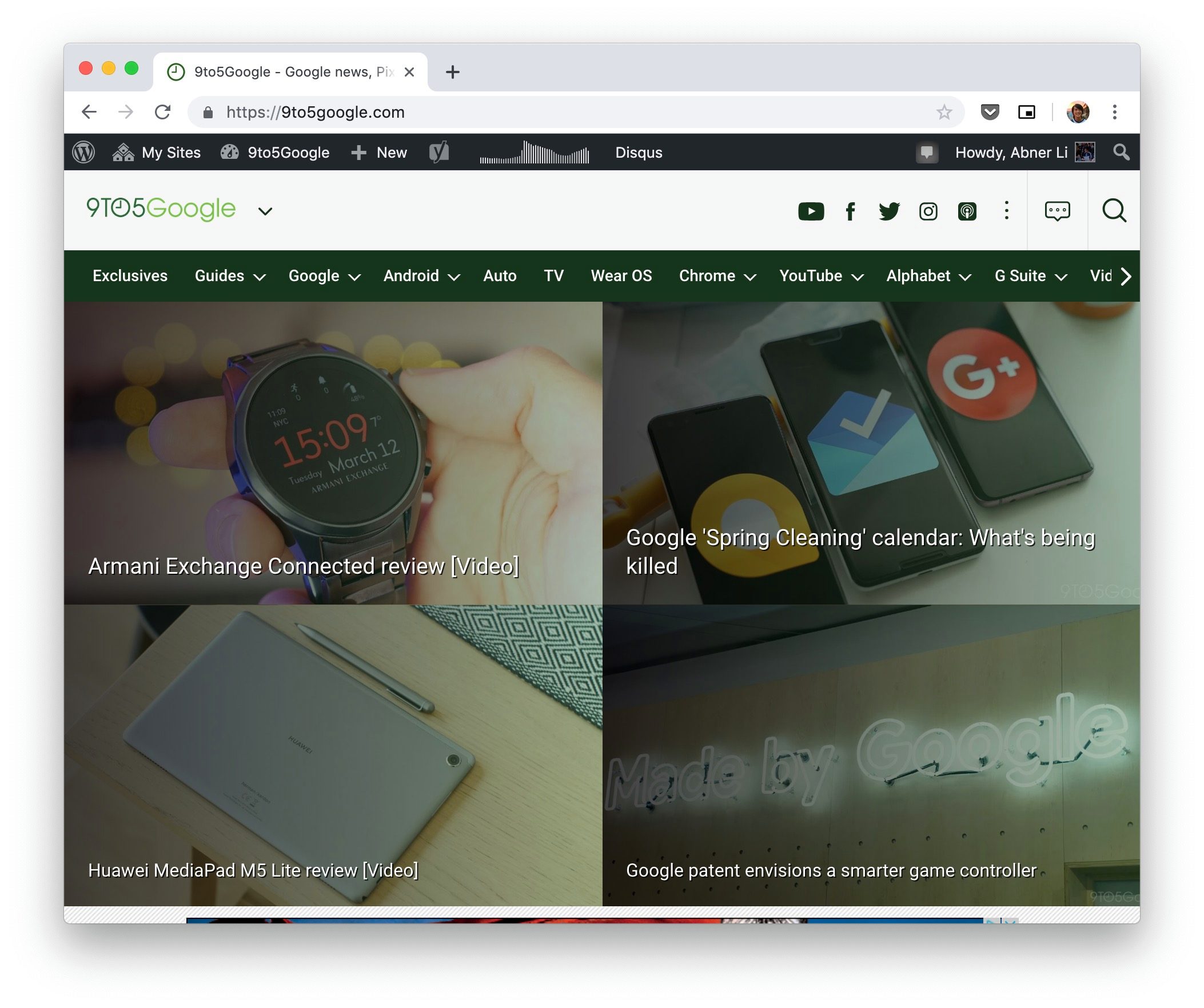Bookmark page with the star icon

944,112
